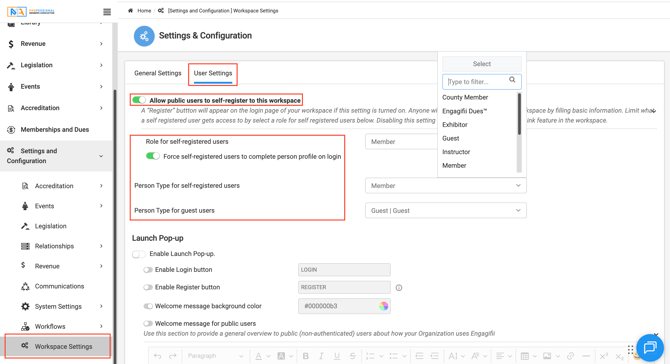Viewport: 670px width, 364px height.
Task: Click the increase indent icon in editor
Action: point(435,356)
